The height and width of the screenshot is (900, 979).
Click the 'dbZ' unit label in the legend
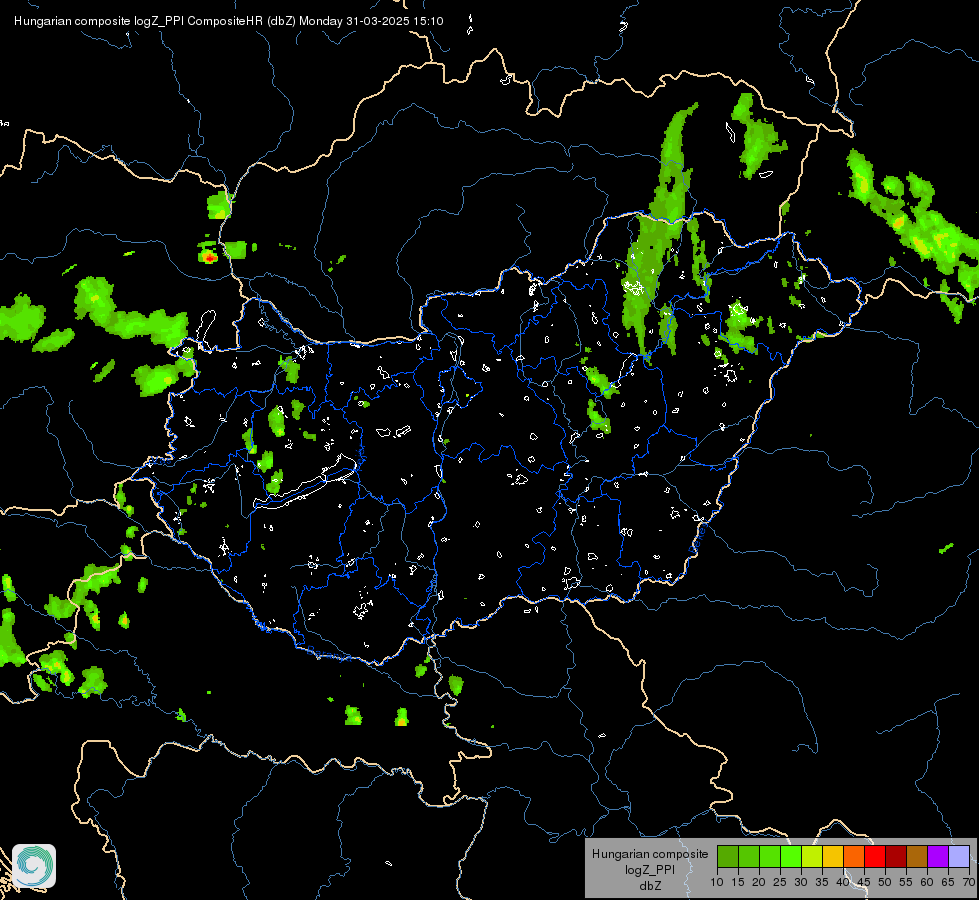650,886
